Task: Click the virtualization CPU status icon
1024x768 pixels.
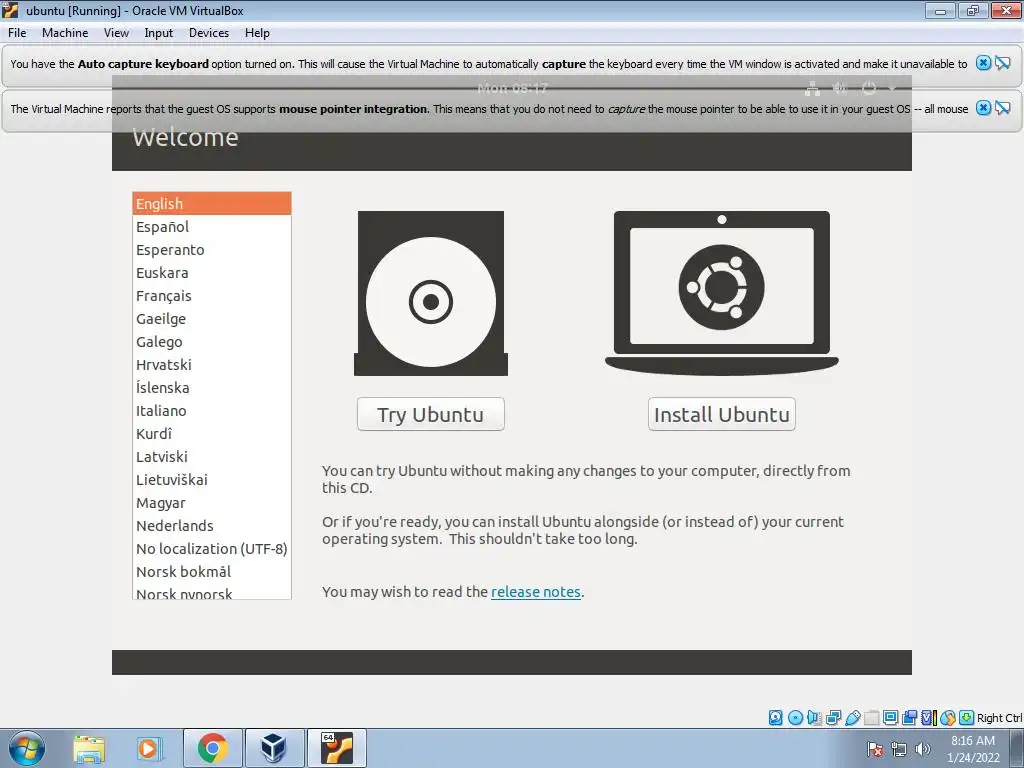Action: (x=929, y=718)
